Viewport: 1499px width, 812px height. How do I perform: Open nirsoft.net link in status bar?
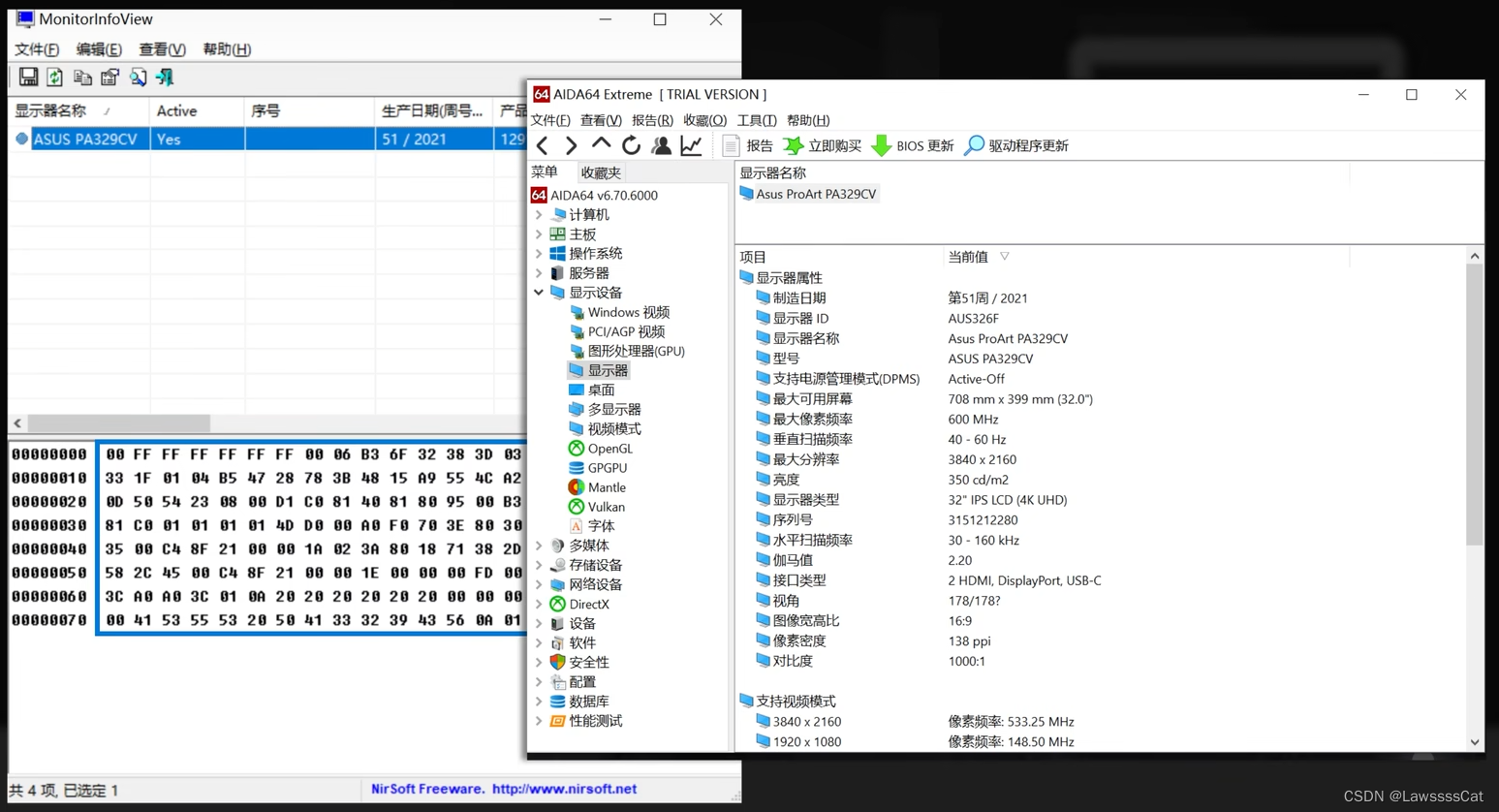(x=564, y=789)
